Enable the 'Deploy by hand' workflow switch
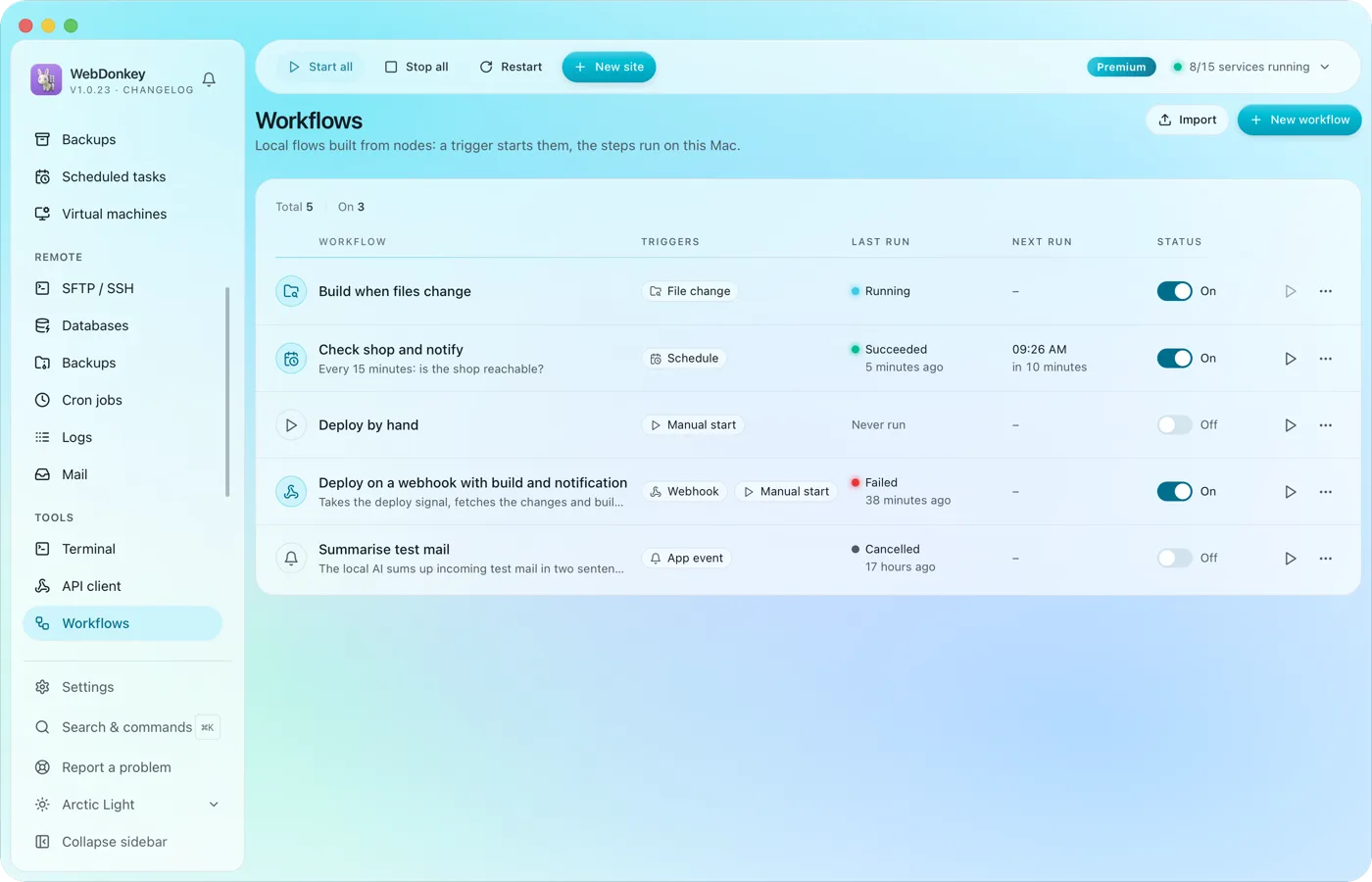The width and height of the screenshot is (1372, 882). 1174,425
